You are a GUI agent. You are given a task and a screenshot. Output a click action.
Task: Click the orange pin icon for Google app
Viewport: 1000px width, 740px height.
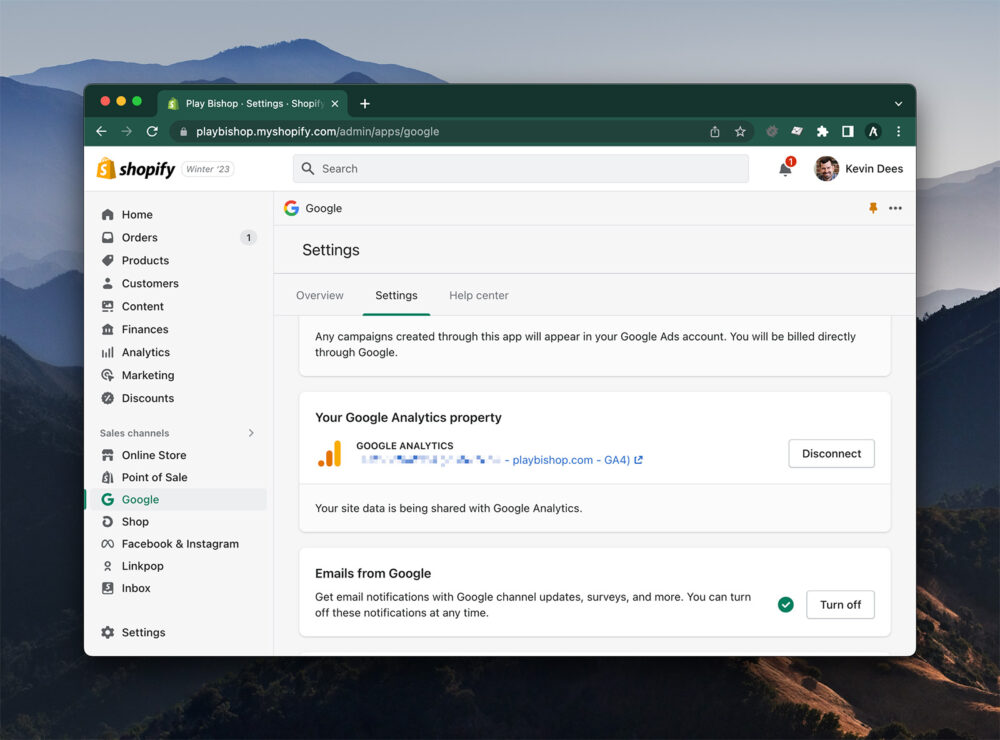[x=872, y=208]
